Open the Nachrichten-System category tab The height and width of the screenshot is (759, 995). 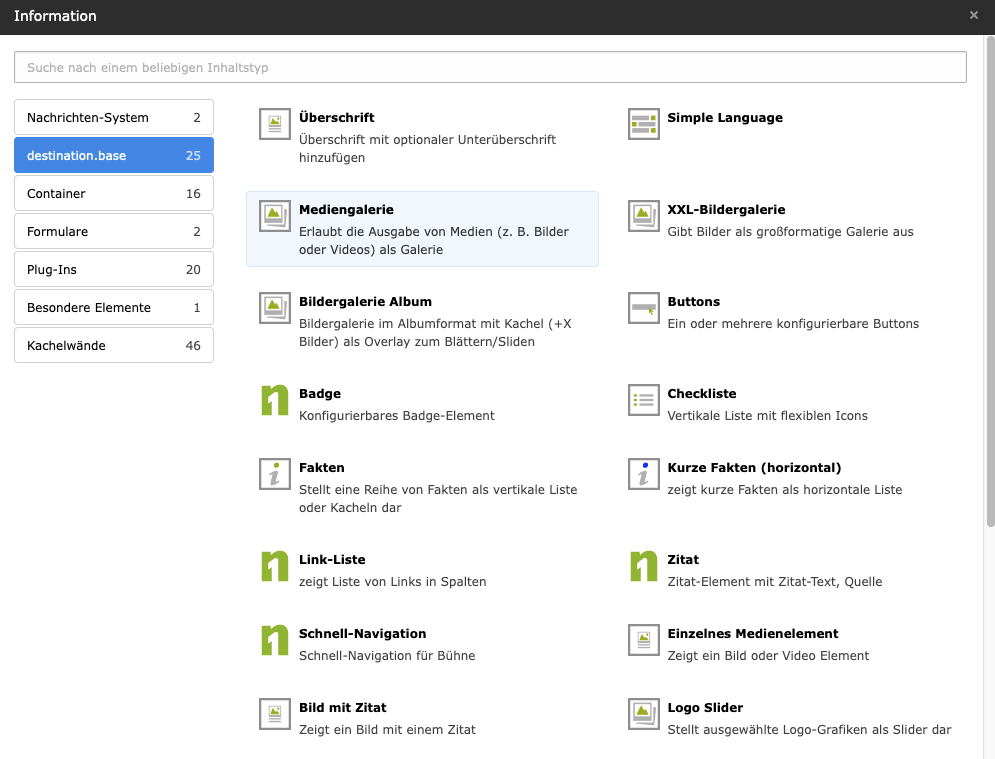tap(114, 117)
